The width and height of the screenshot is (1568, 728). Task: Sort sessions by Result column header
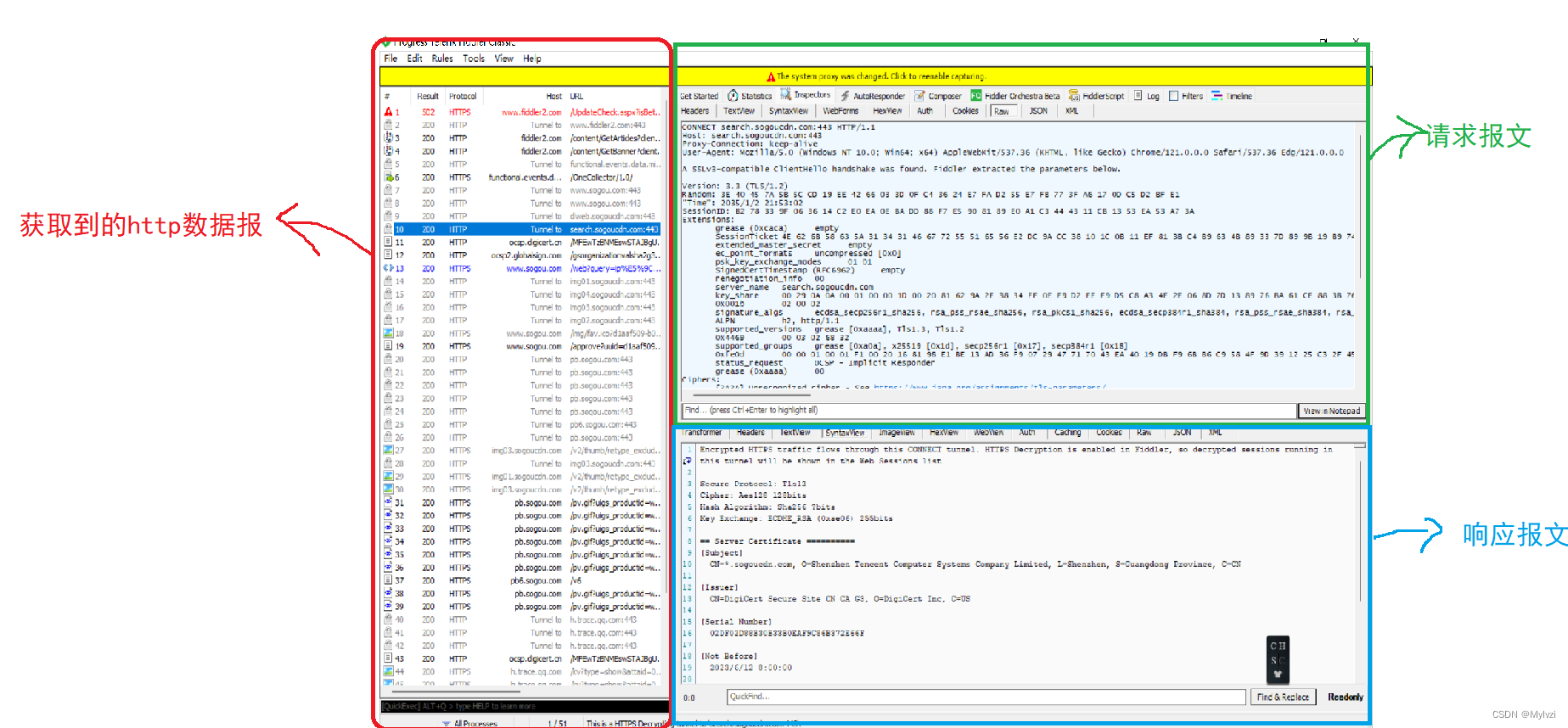point(428,97)
